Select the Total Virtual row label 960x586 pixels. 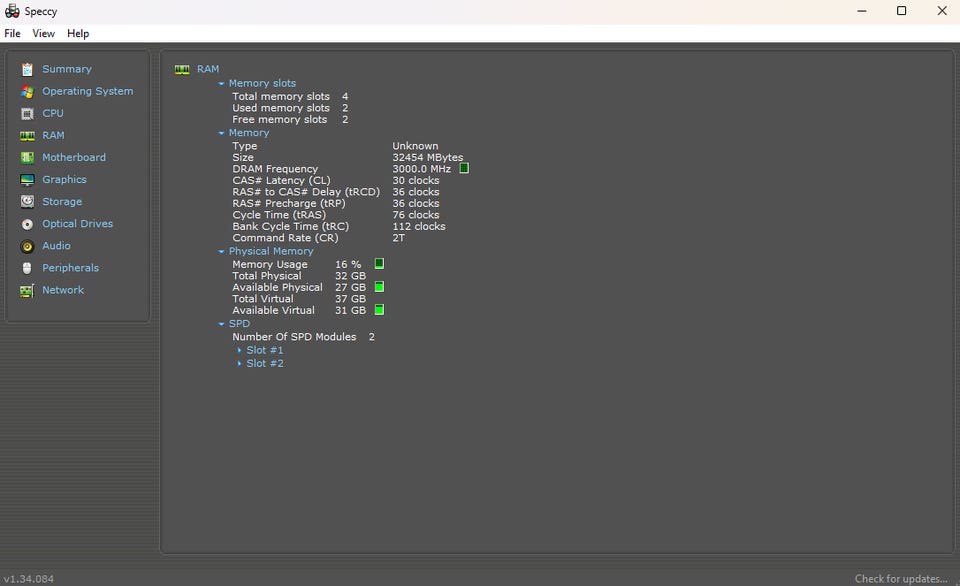click(263, 299)
